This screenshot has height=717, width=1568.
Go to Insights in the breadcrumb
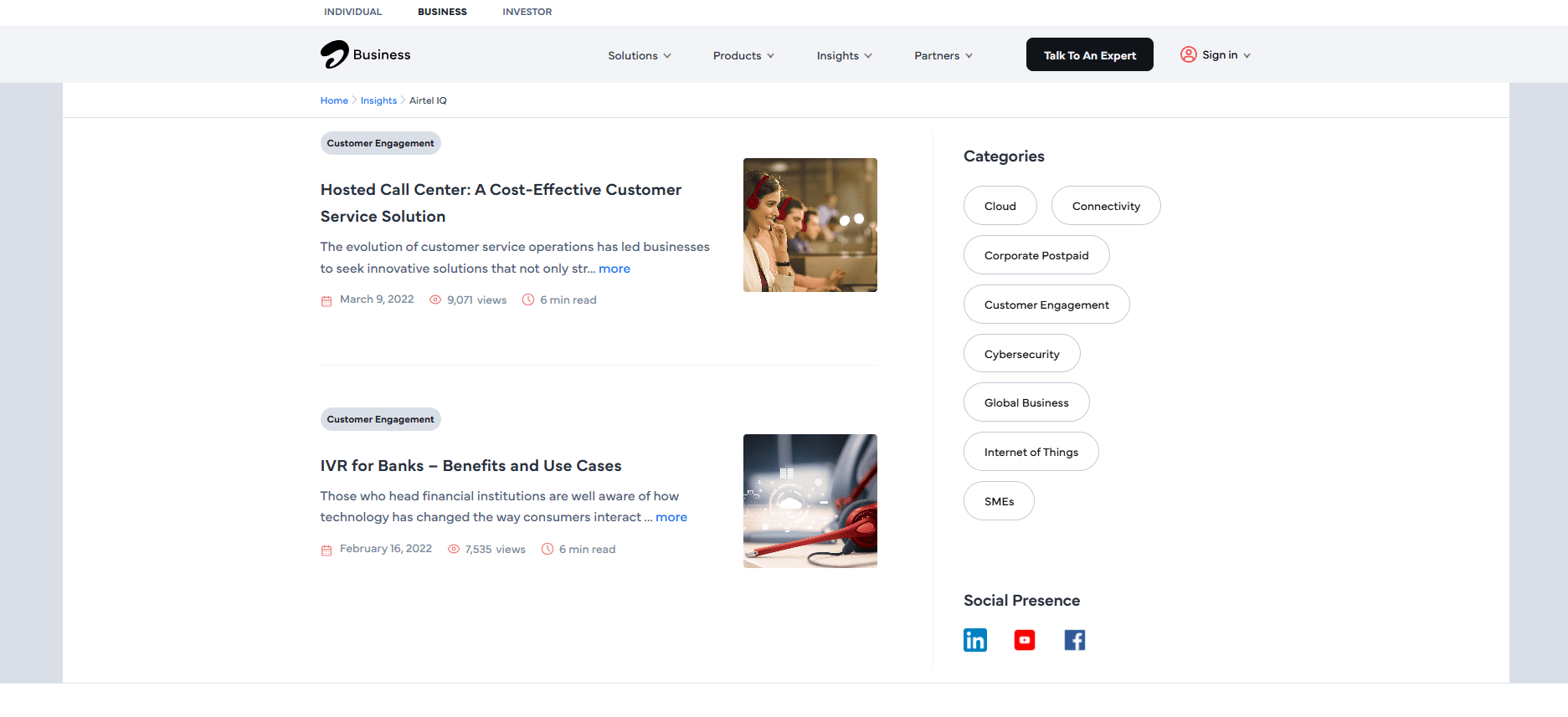tap(378, 100)
